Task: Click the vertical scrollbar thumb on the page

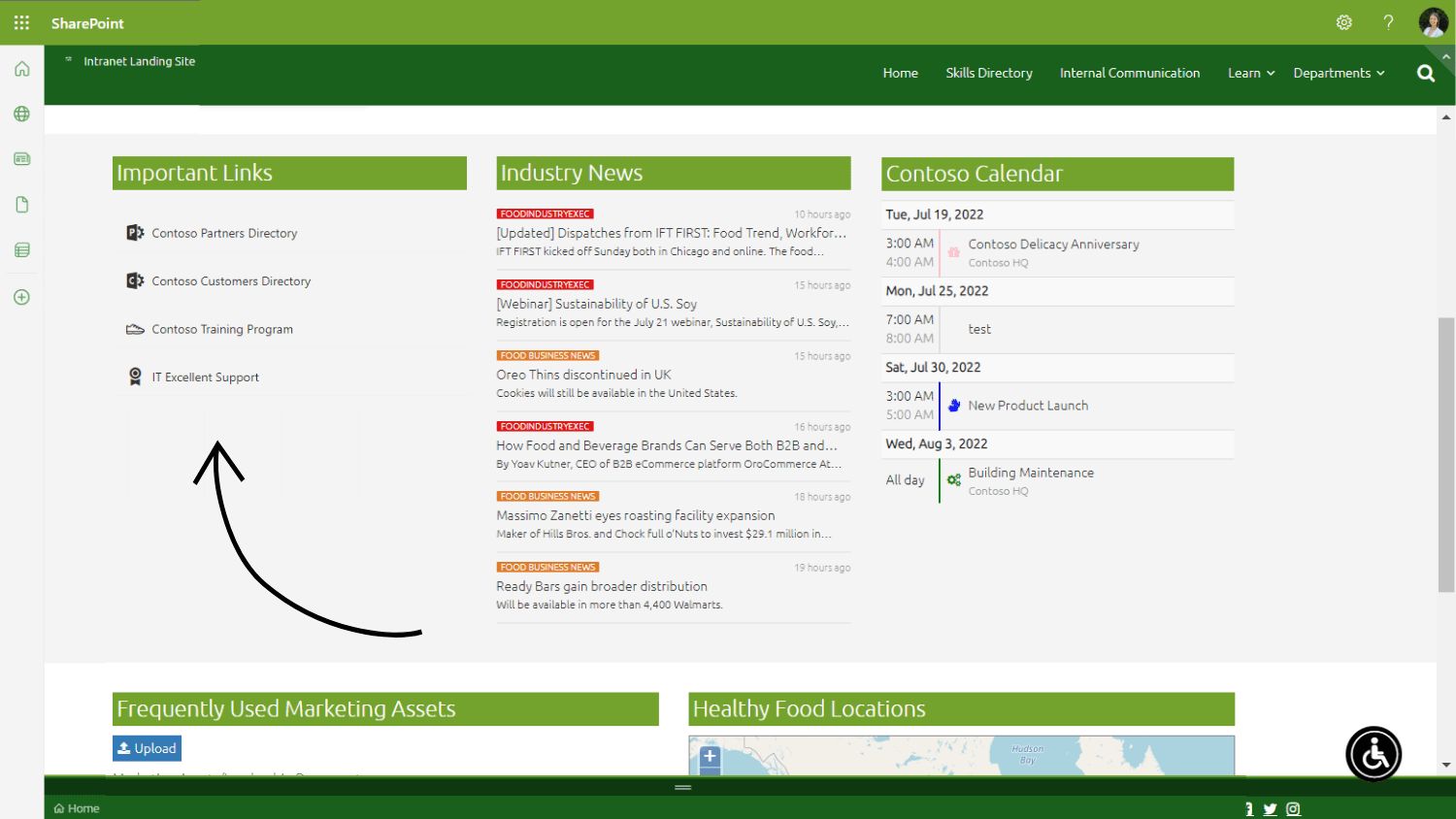Action: point(1446,454)
